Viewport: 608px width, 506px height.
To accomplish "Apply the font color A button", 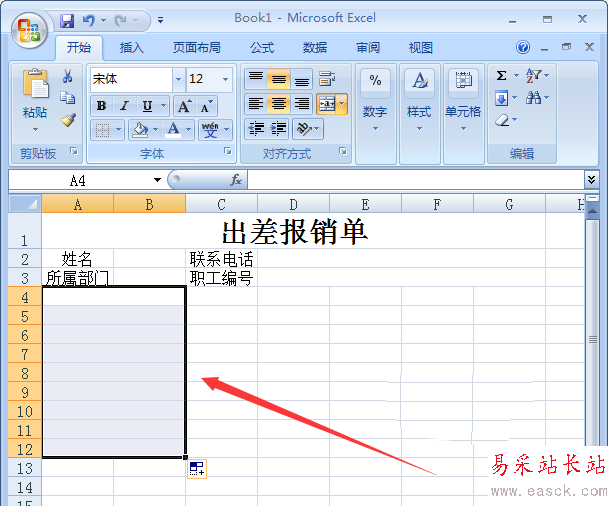I will tap(173, 130).
